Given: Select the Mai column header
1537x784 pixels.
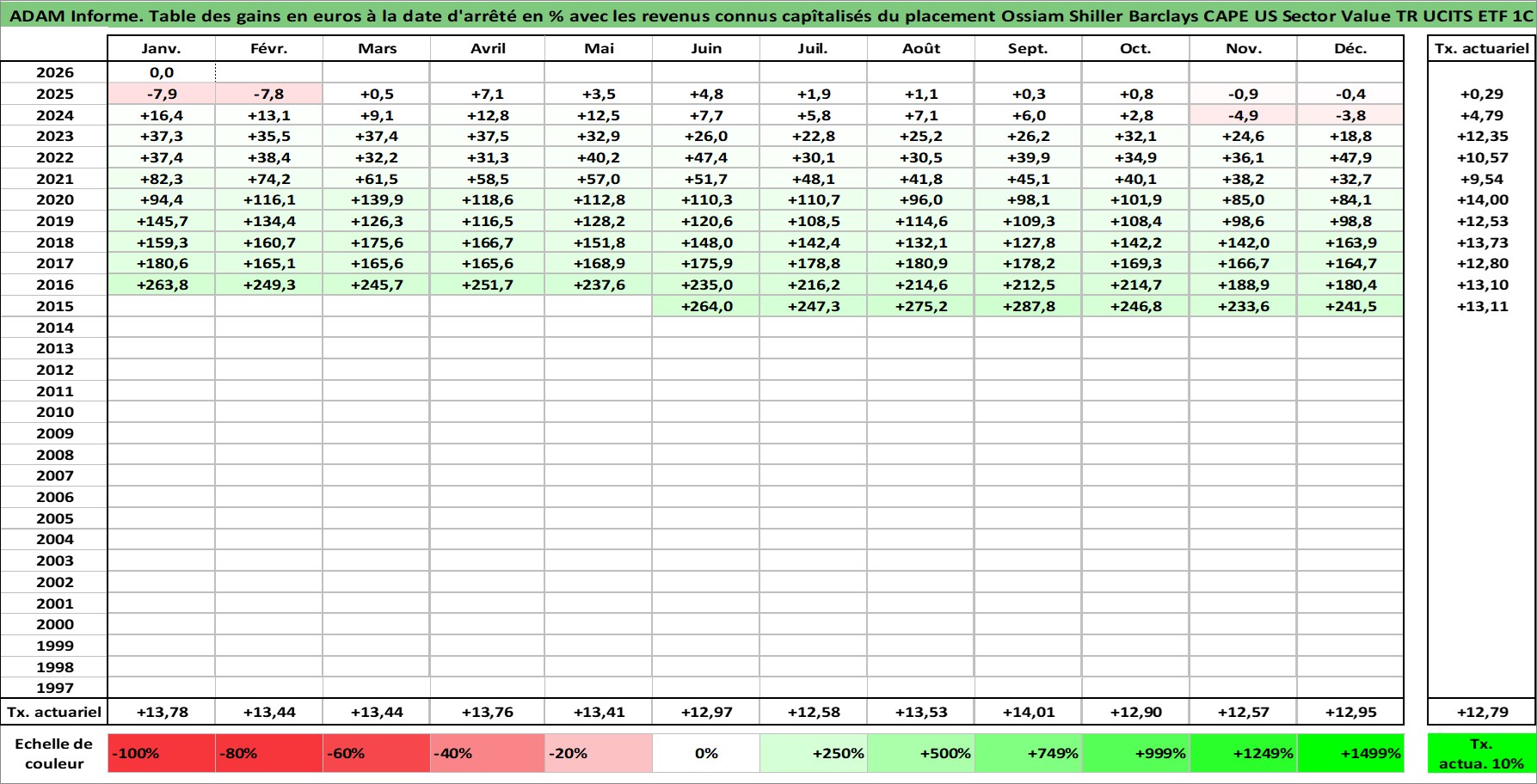Looking at the screenshot, I should (x=599, y=49).
